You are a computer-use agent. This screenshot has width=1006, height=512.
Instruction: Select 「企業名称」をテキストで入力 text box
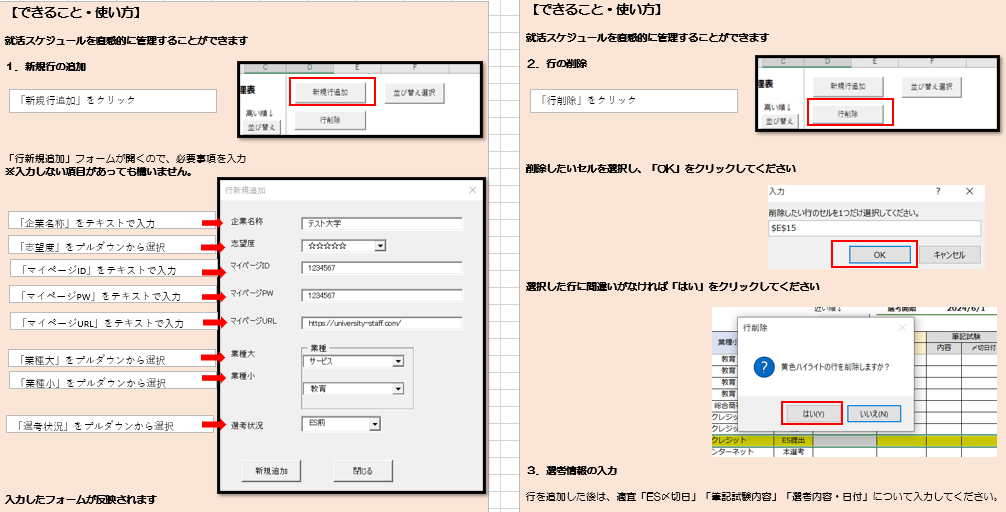112,221
